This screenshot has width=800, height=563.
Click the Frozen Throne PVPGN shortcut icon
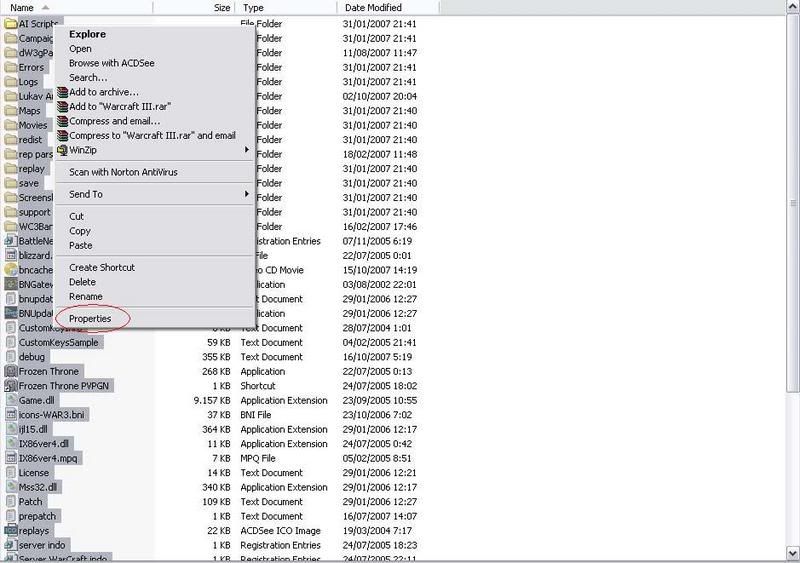pyautogui.click(x=11, y=386)
